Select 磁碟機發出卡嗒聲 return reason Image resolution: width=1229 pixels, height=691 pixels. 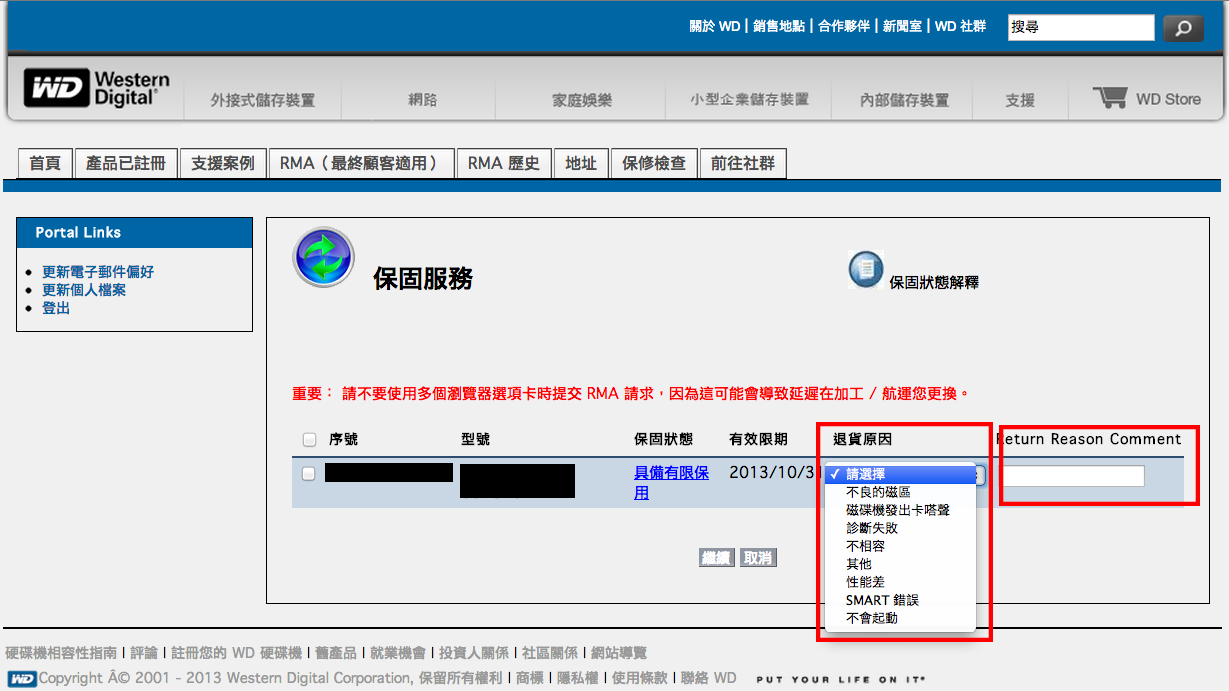pos(900,510)
